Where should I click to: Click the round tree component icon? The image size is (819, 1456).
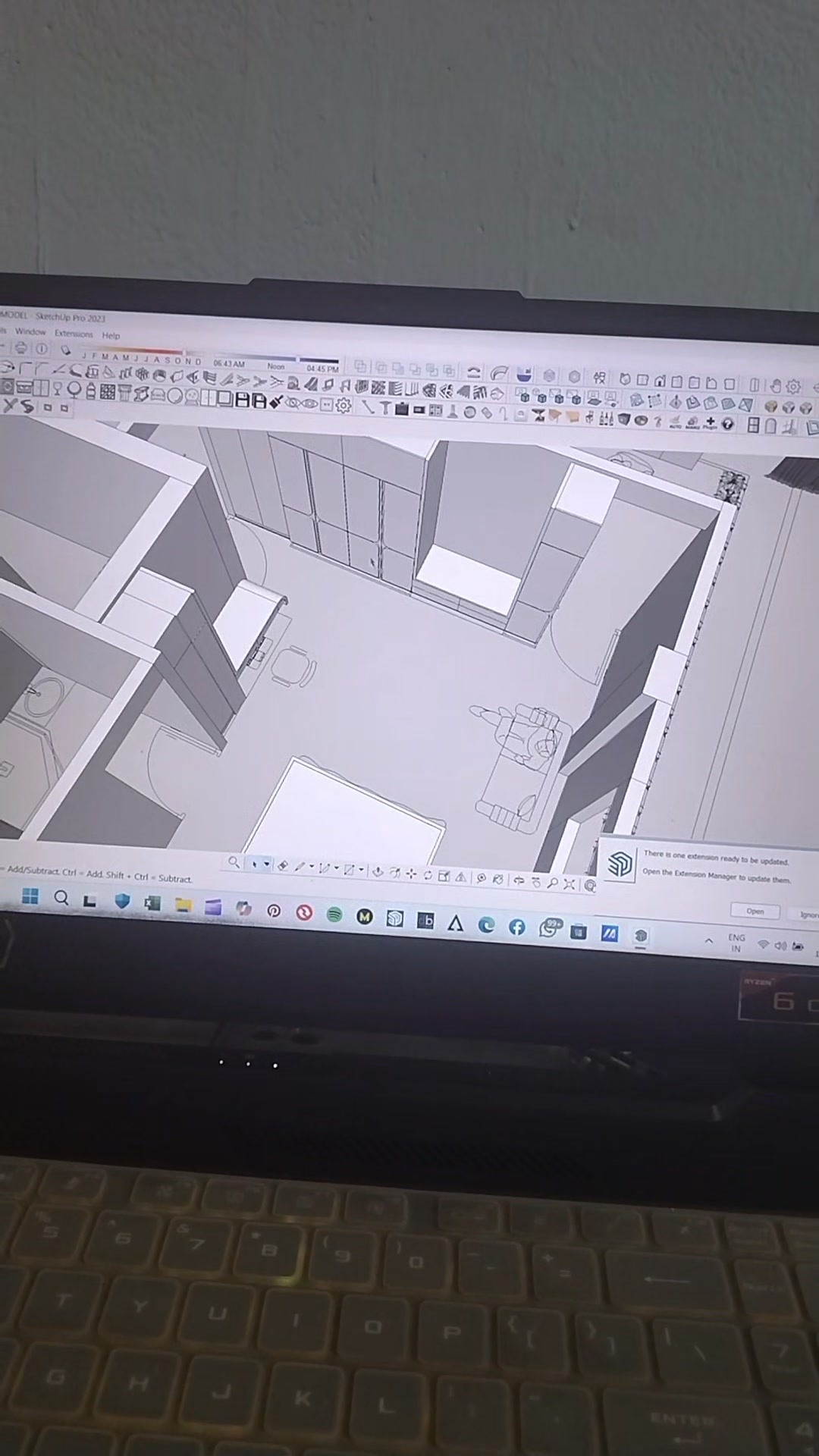click(x=74, y=389)
